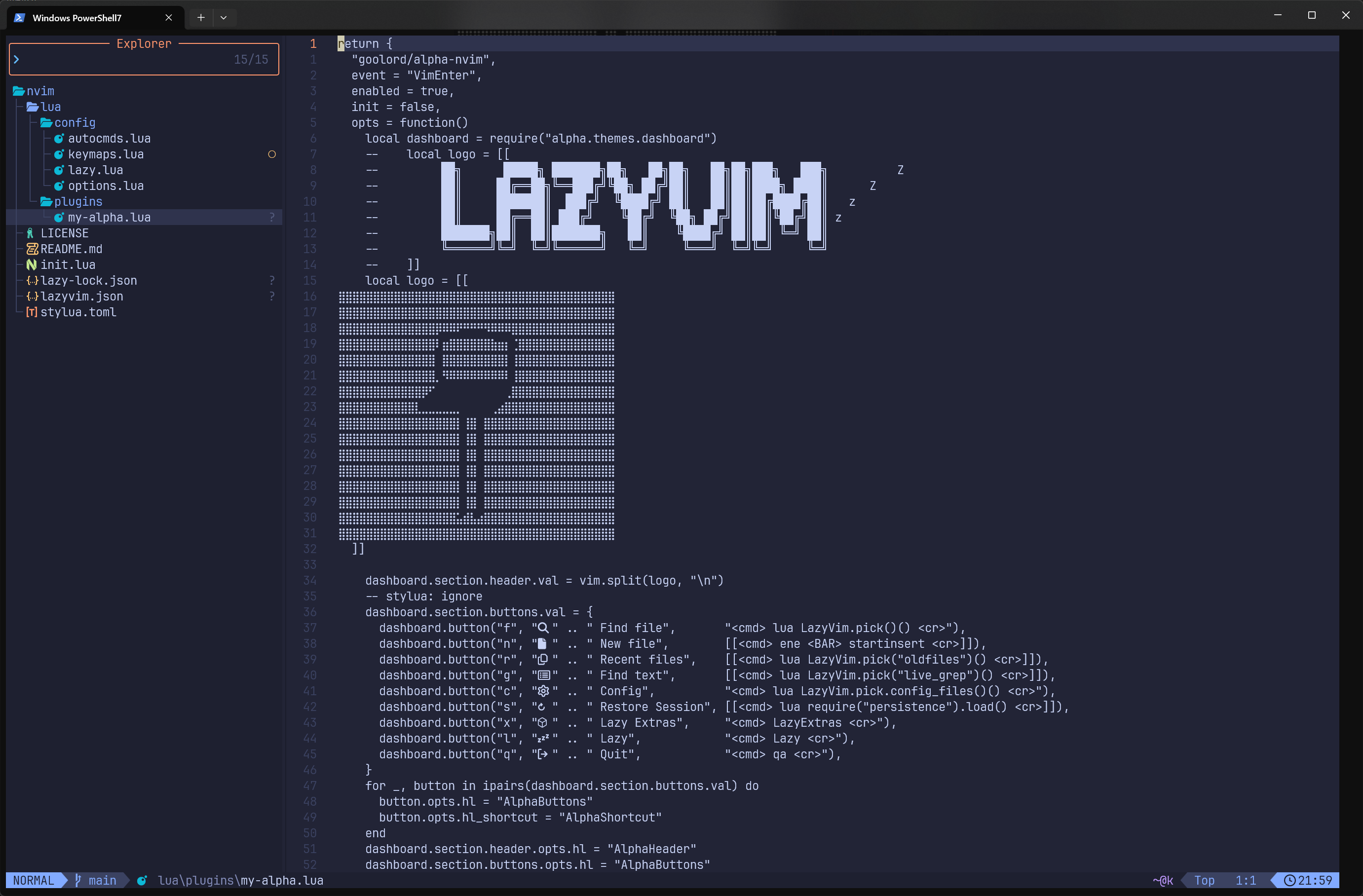
Task: Open the new-tab profile dropdown chevron
Action: (224, 18)
